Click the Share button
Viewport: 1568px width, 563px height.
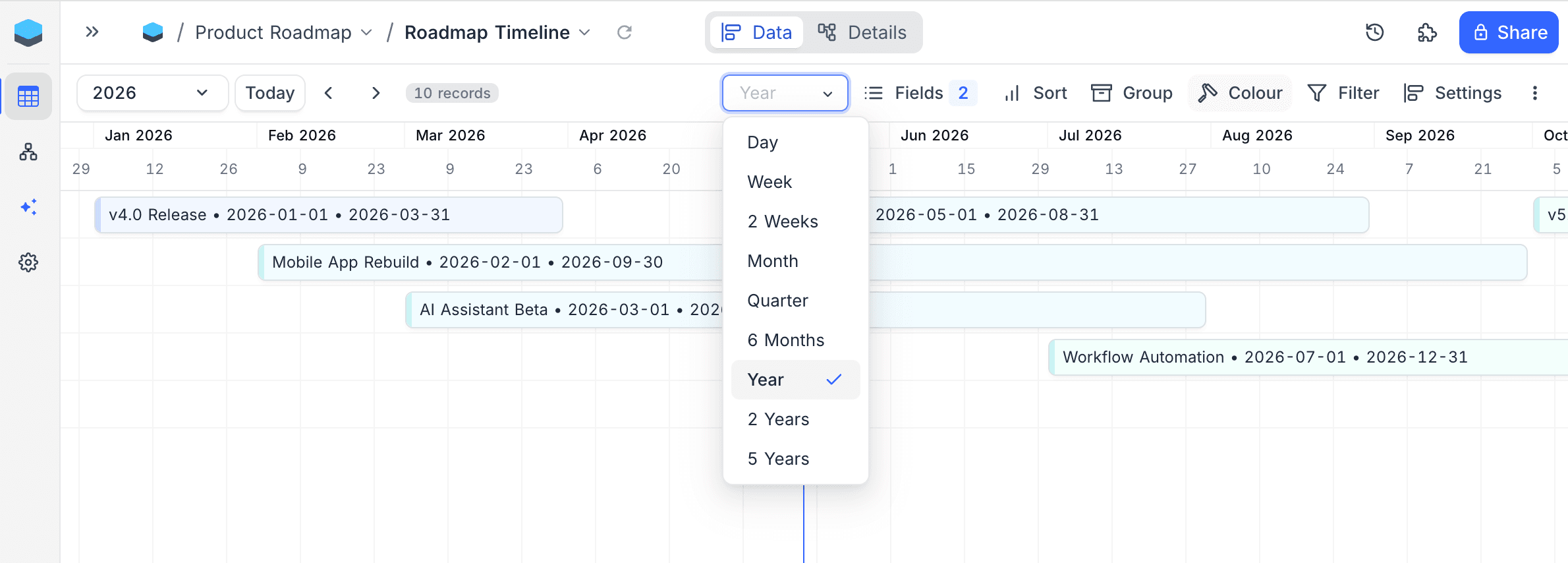click(1509, 32)
